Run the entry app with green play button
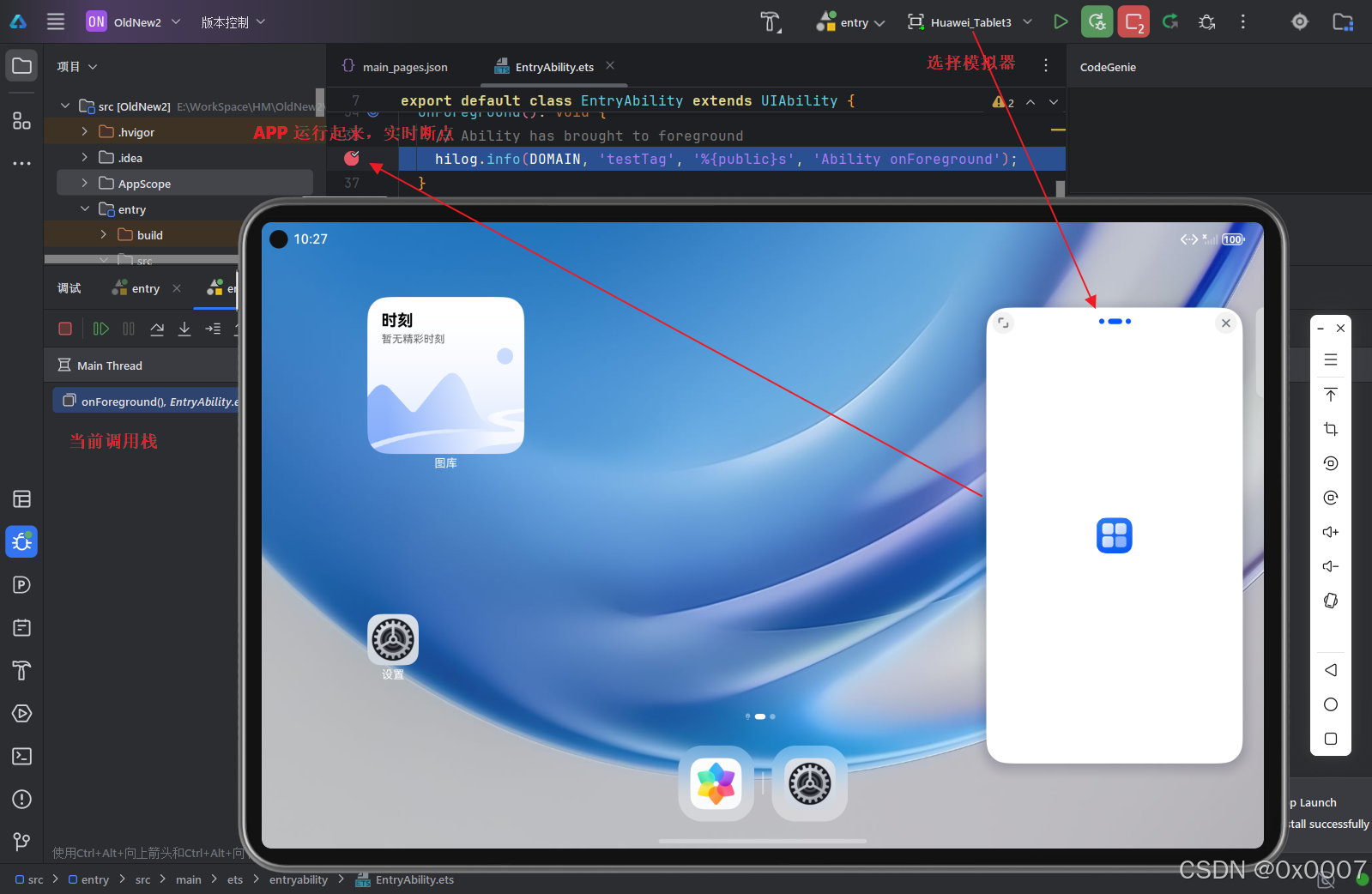Screen dimensions: 1372x894 [x=1061, y=21]
